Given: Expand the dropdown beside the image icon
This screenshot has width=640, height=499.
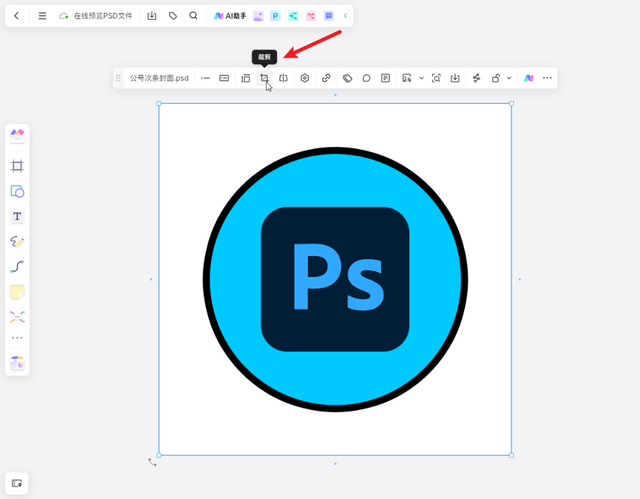Looking at the screenshot, I should point(422,78).
